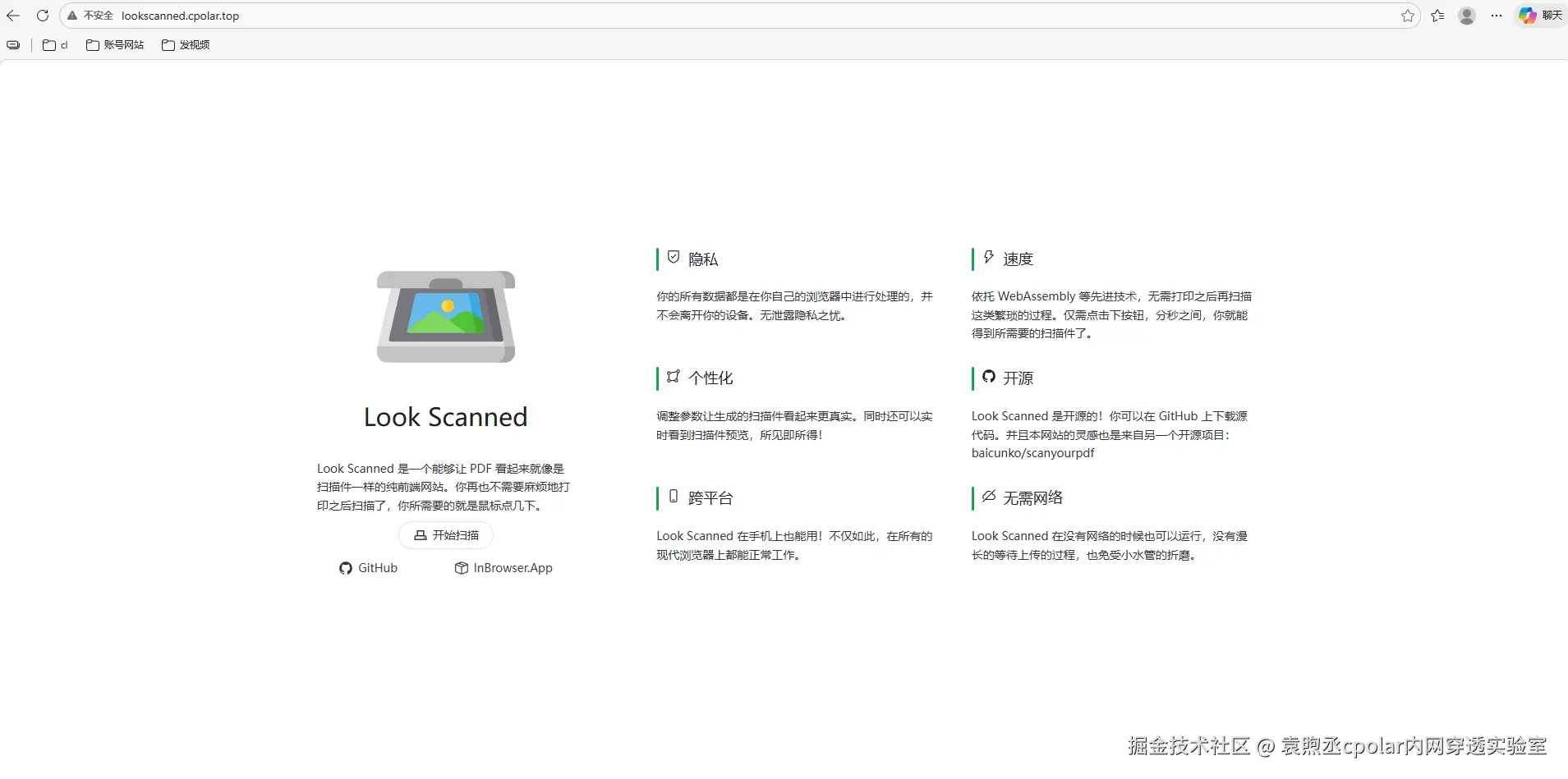The height and width of the screenshot is (779, 1568).
Task: Click the offline icon next to 无需网络
Action: point(989,497)
